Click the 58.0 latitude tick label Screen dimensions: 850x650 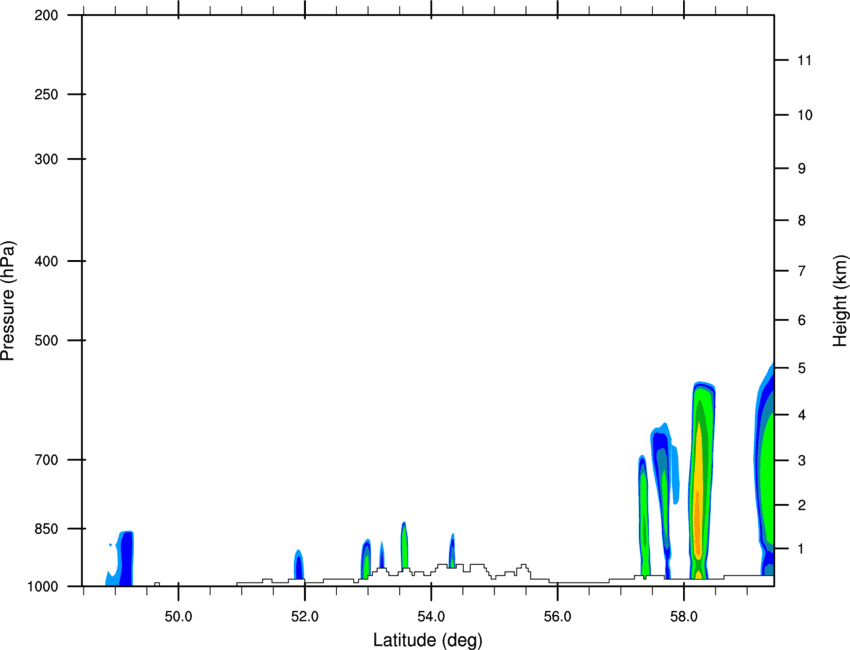coord(684,617)
